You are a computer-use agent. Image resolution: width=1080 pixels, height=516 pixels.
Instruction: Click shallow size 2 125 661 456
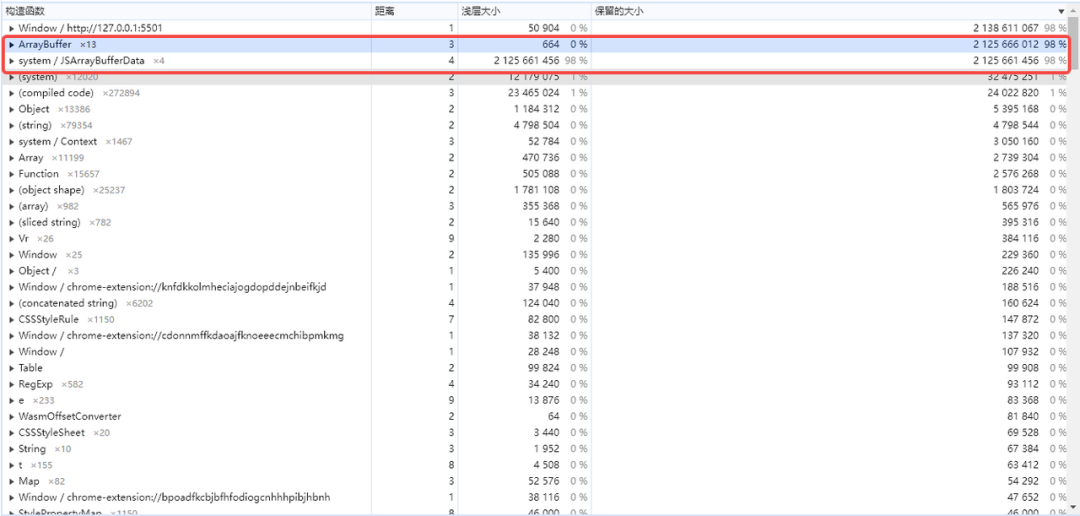tap(526, 61)
